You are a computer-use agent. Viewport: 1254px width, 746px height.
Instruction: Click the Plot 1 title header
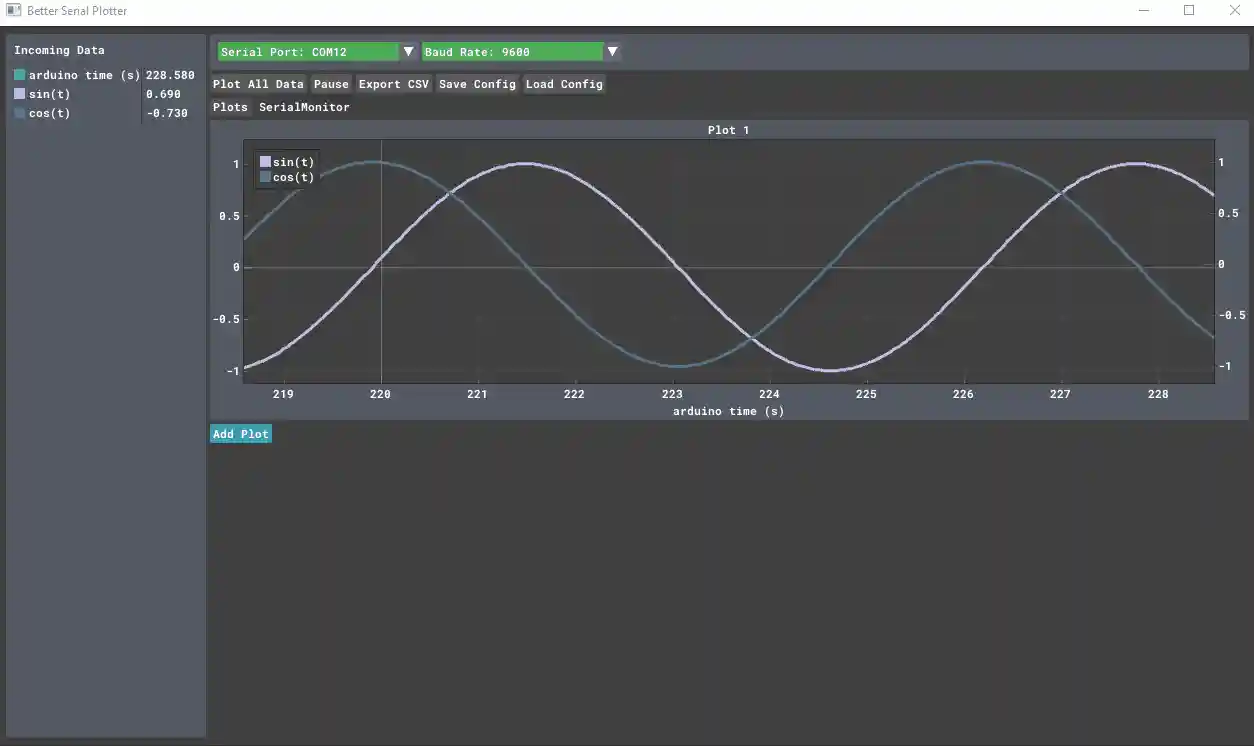(728, 130)
